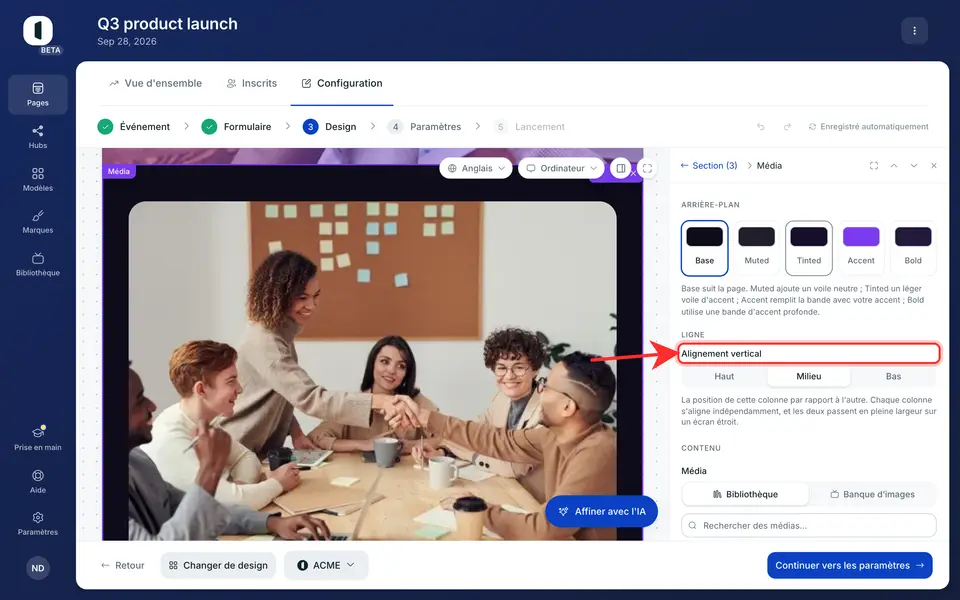Screen dimensions: 960x600
Task: Open the Paramètres step 4
Action: coord(424,127)
